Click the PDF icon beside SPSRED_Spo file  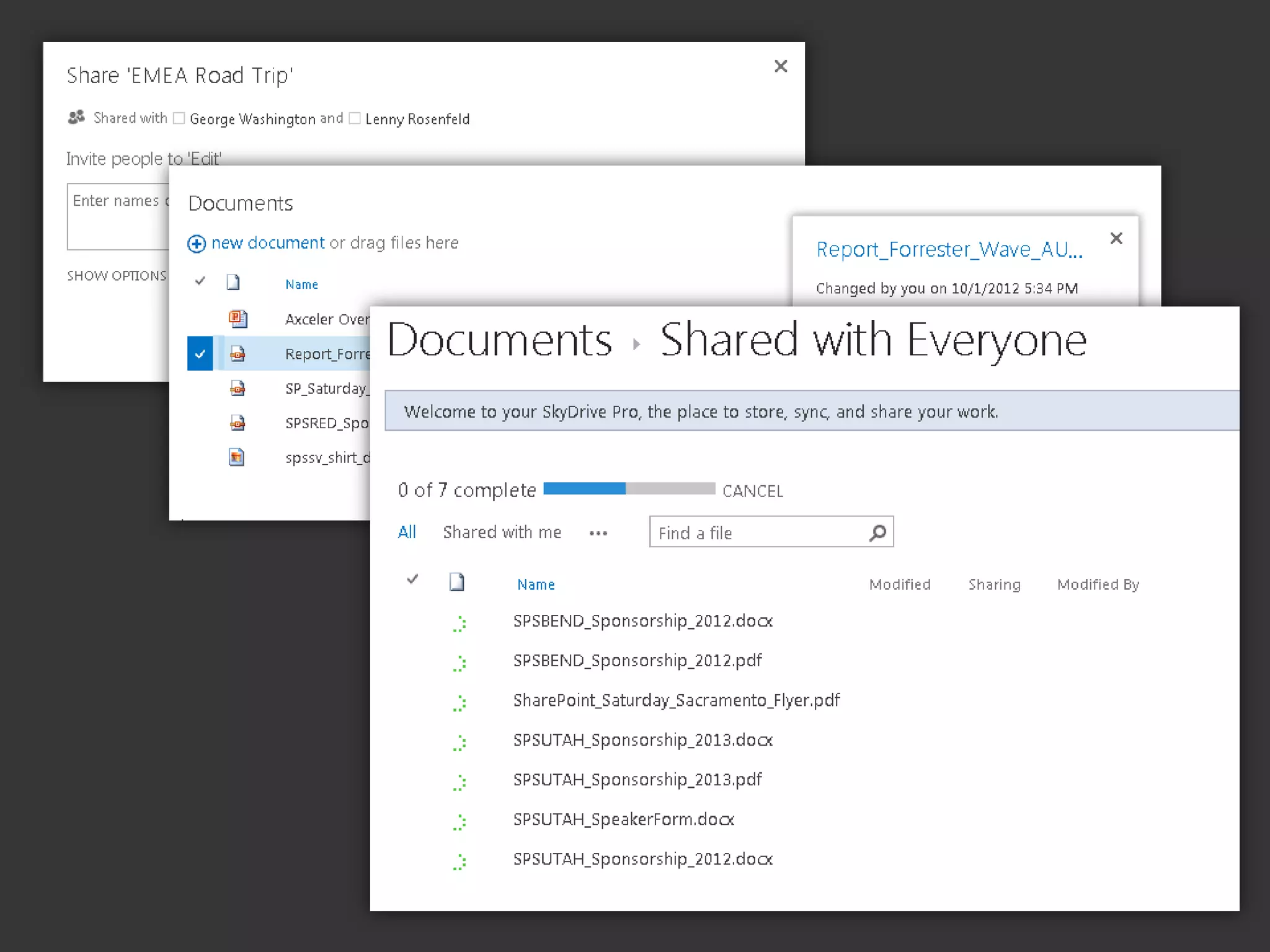click(x=238, y=423)
